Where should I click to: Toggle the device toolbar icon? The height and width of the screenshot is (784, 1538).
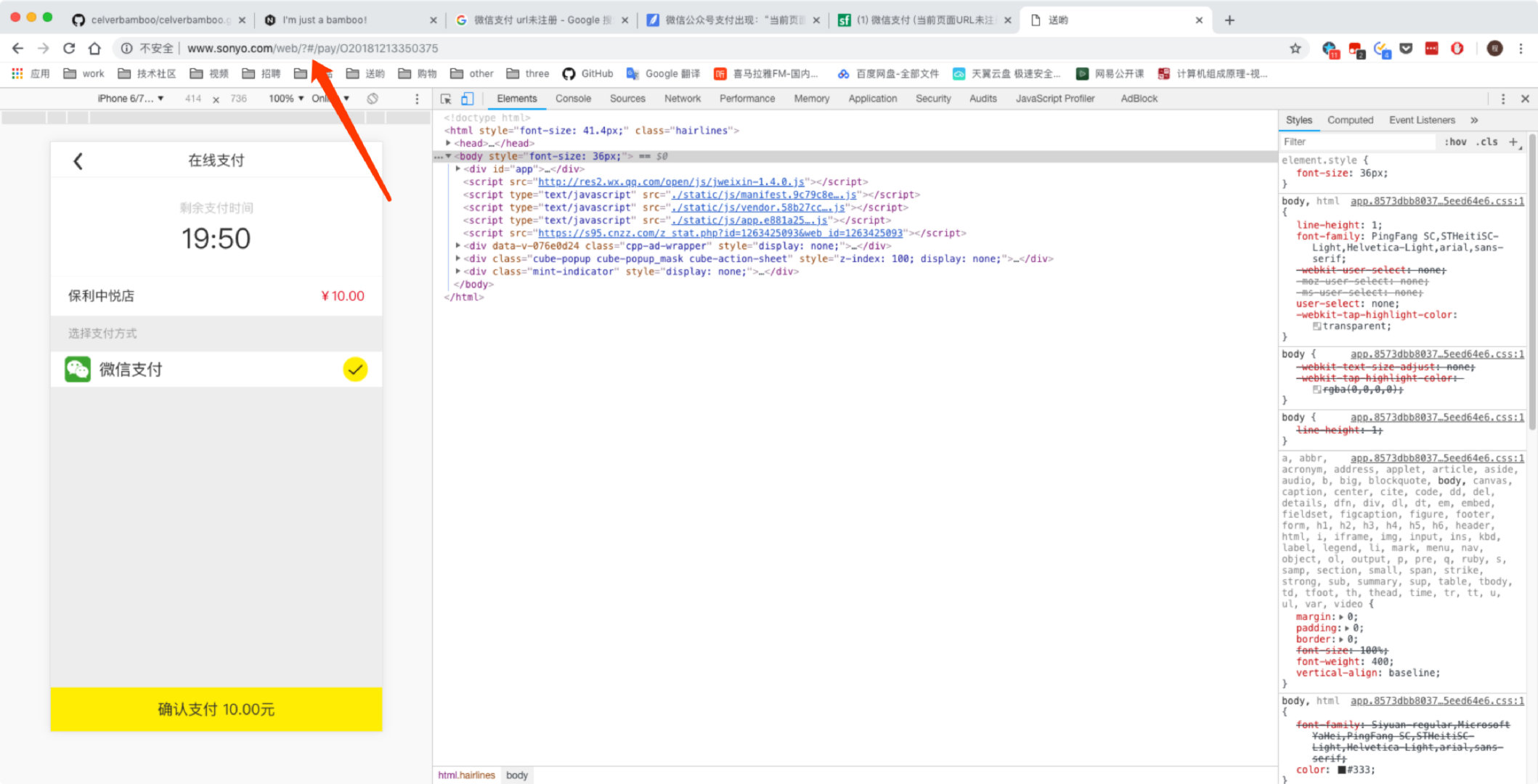(x=467, y=99)
